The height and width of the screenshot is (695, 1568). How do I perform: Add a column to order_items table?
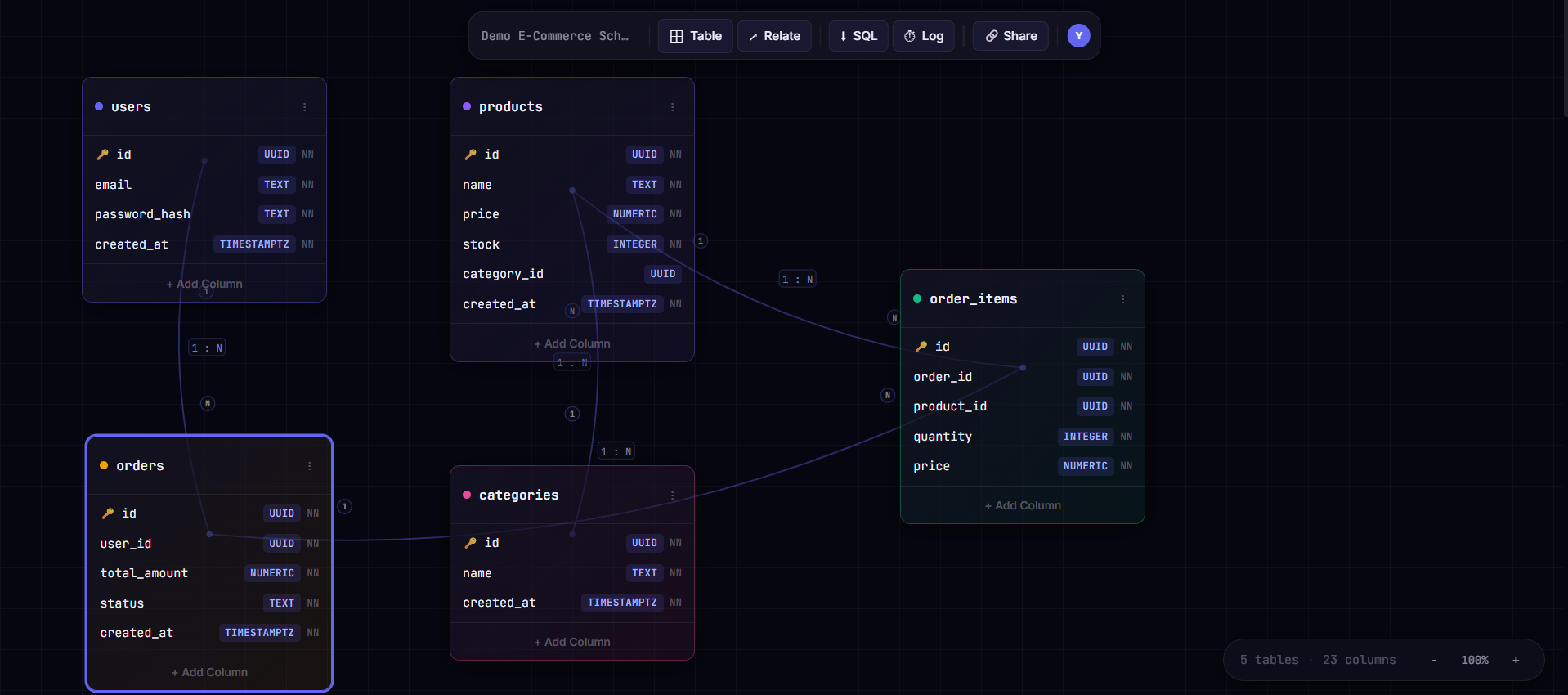pyautogui.click(x=1023, y=505)
